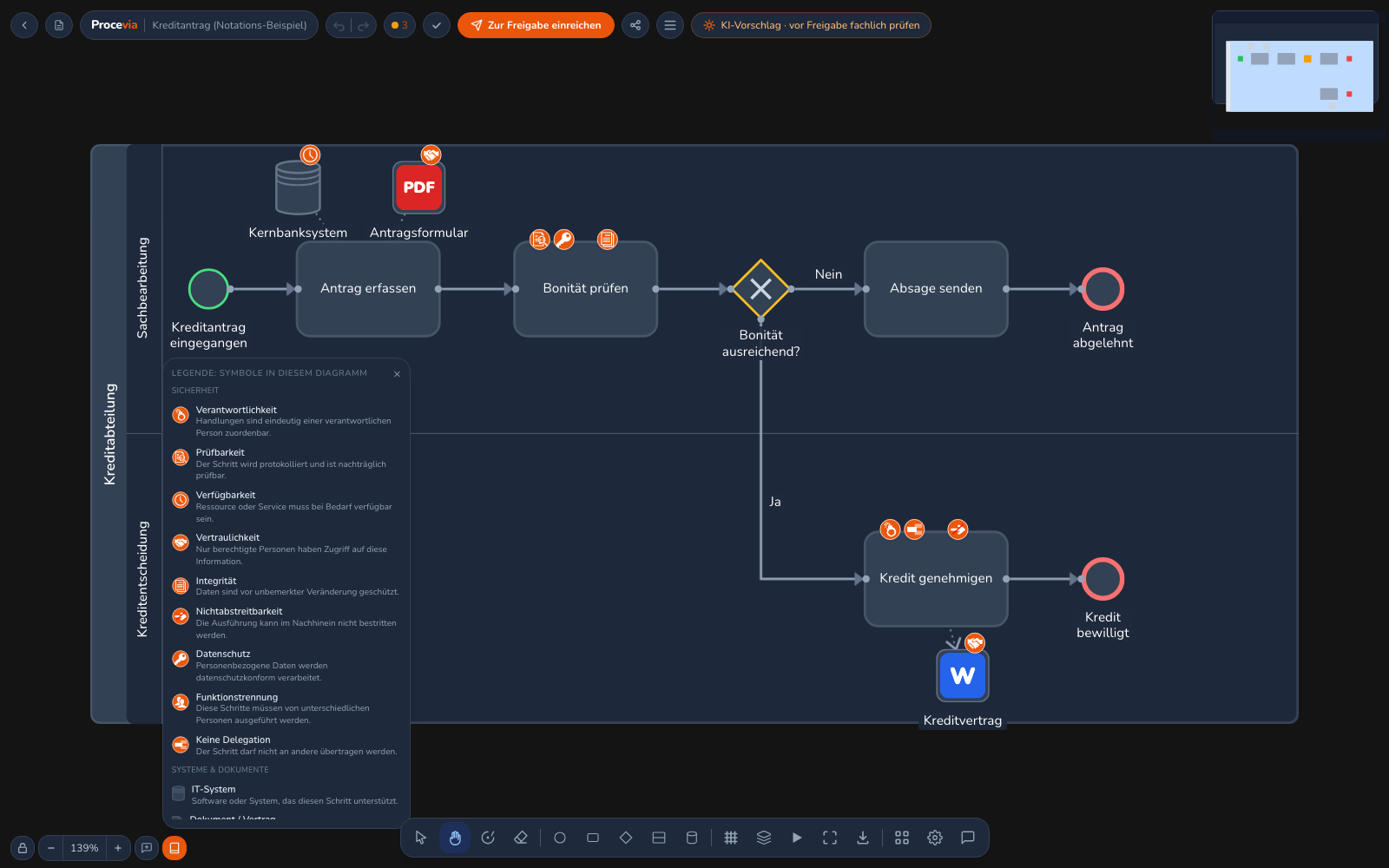The width and height of the screenshot is (1389, 868).
Task: Toggle the canvas grid
Action: coord(731,838)
